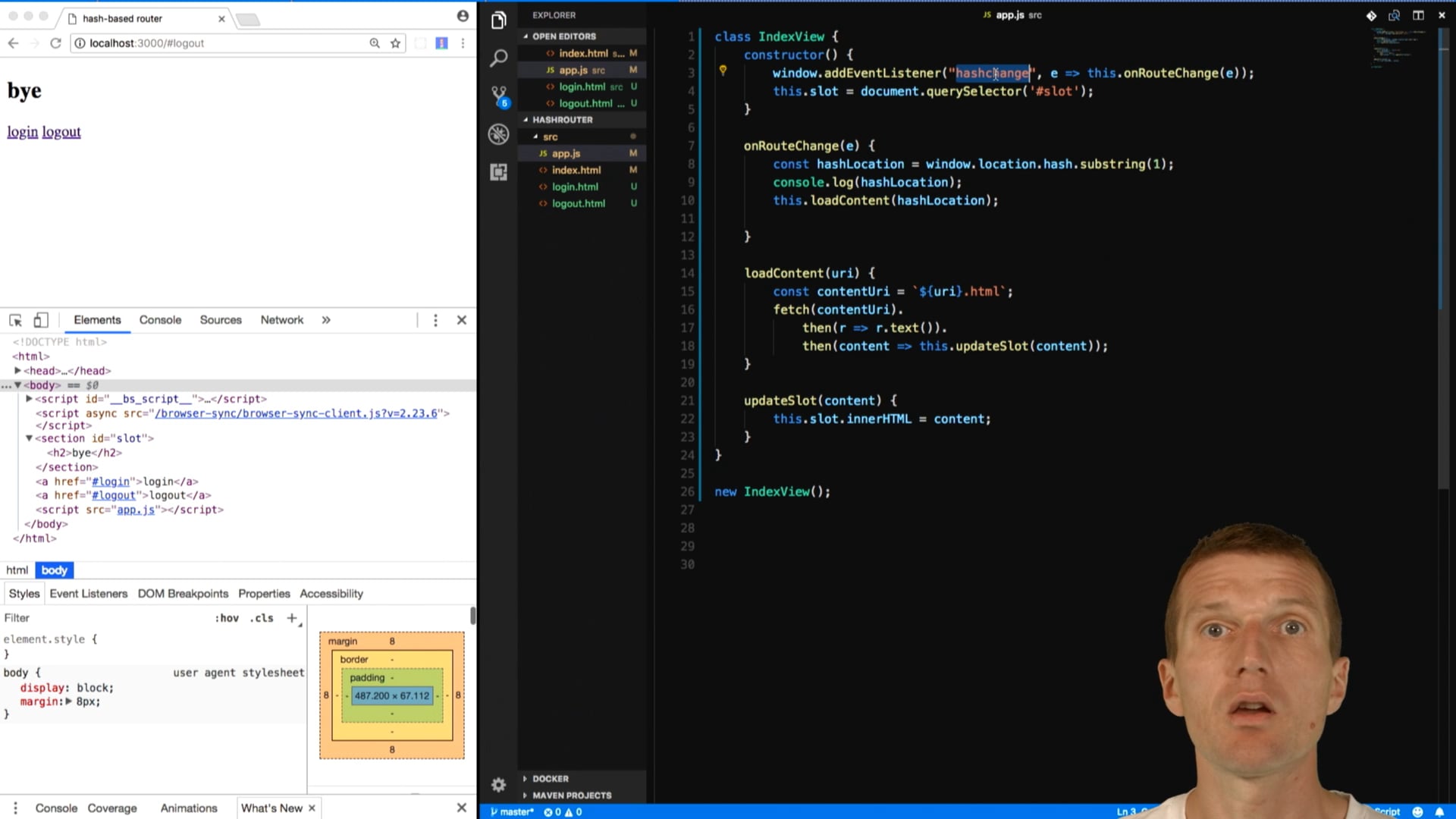
Task: Bookmark the page with the star icon
Action: click(x=395, y=43)
